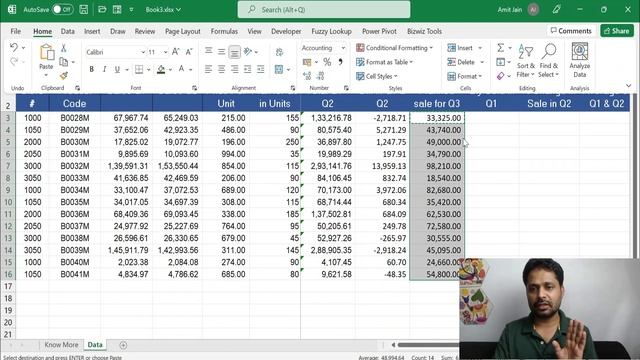Open the Know More sheet tab
The image size is (640, 360).
click(x=61, y=345)
